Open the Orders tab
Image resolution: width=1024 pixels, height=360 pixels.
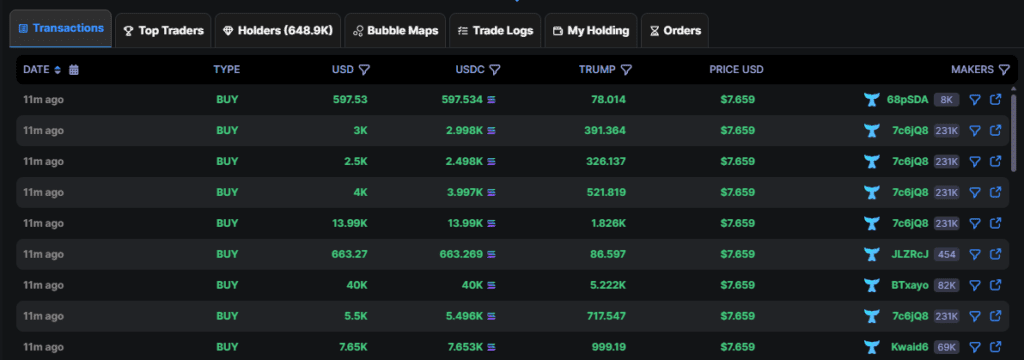[x=675, y=31]
